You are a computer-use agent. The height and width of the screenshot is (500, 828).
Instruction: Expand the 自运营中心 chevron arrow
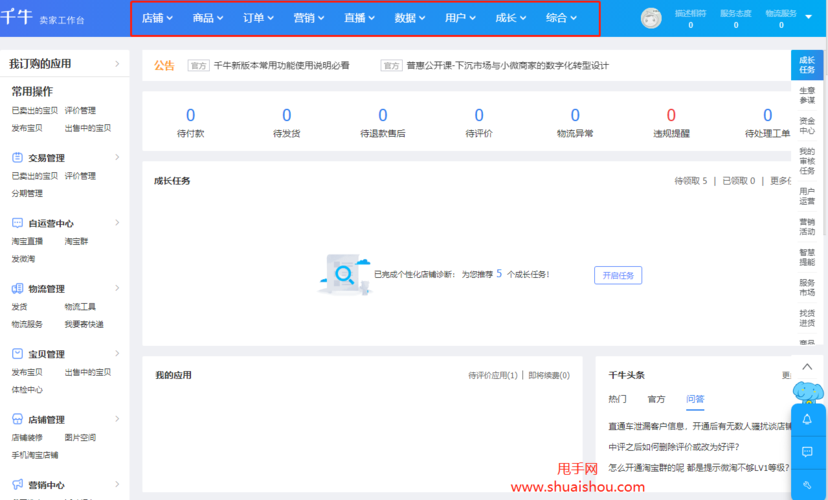coord(117,223)
